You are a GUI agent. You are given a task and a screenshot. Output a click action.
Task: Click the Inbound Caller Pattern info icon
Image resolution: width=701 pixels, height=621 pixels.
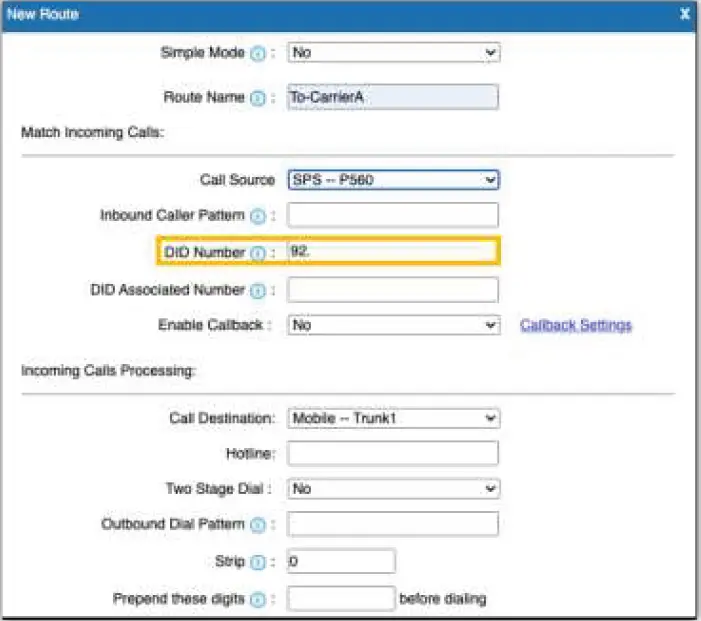pyautogui.click(x=258, y=216)
